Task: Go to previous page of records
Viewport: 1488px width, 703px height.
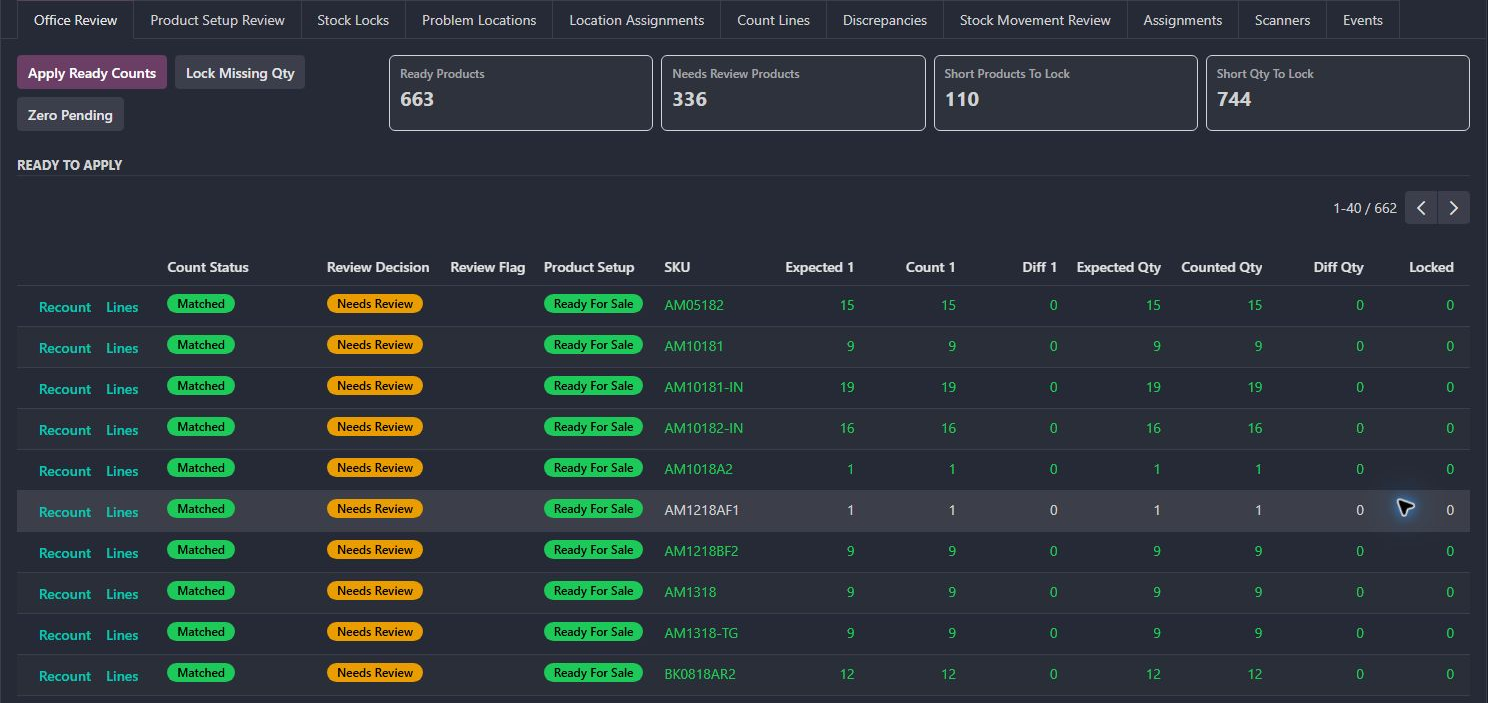Action: (x=1421, y=208)
